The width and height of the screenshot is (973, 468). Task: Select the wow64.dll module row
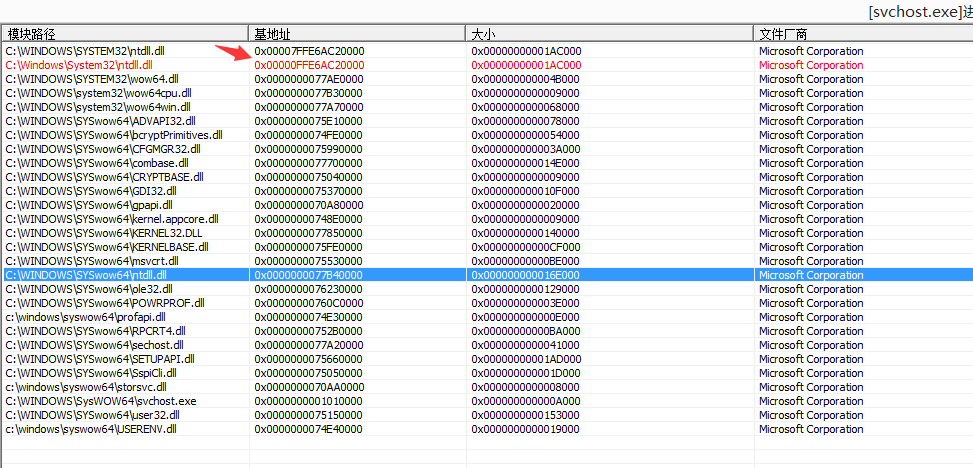[488, 79]
